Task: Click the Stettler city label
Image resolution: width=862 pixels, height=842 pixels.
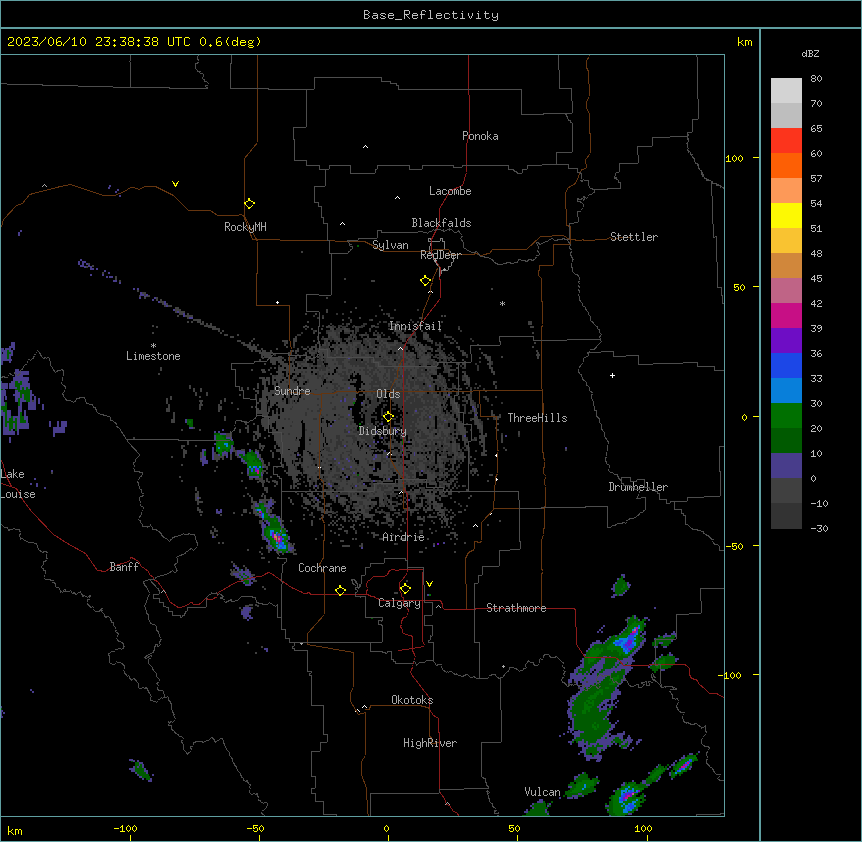Action: (634, 237)
